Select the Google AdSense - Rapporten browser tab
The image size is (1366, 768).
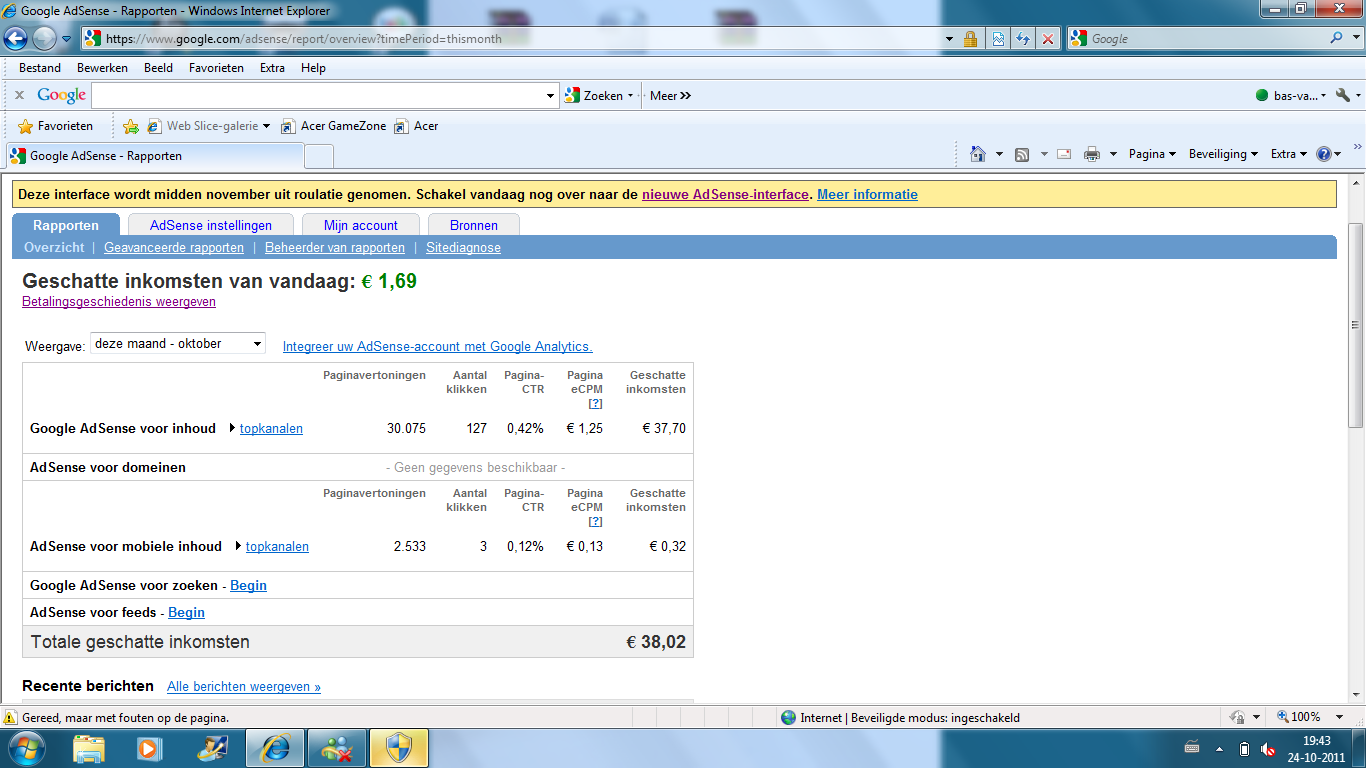[155, 156]
